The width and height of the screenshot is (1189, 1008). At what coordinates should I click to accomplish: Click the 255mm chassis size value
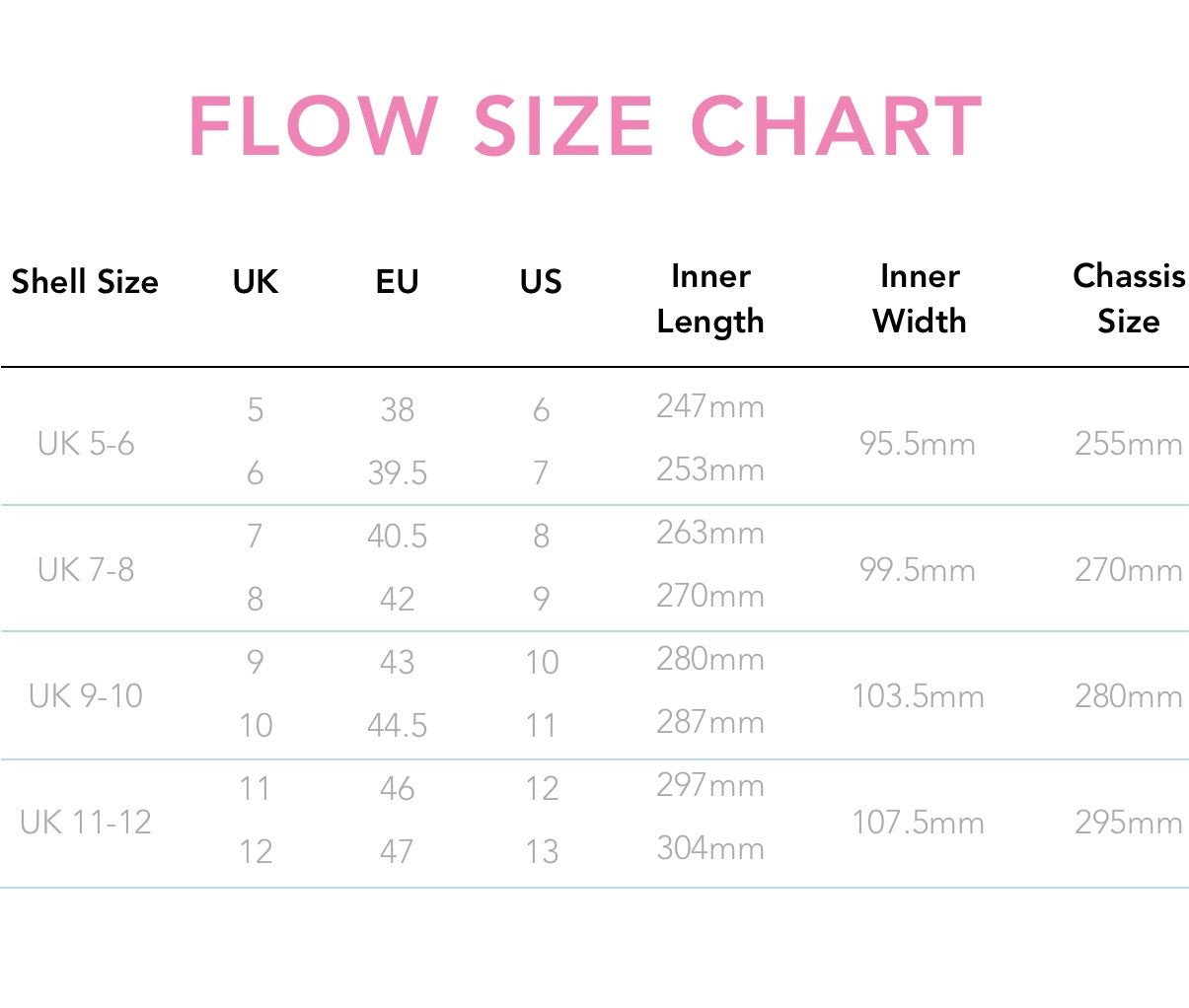[x=1129, y=444]
